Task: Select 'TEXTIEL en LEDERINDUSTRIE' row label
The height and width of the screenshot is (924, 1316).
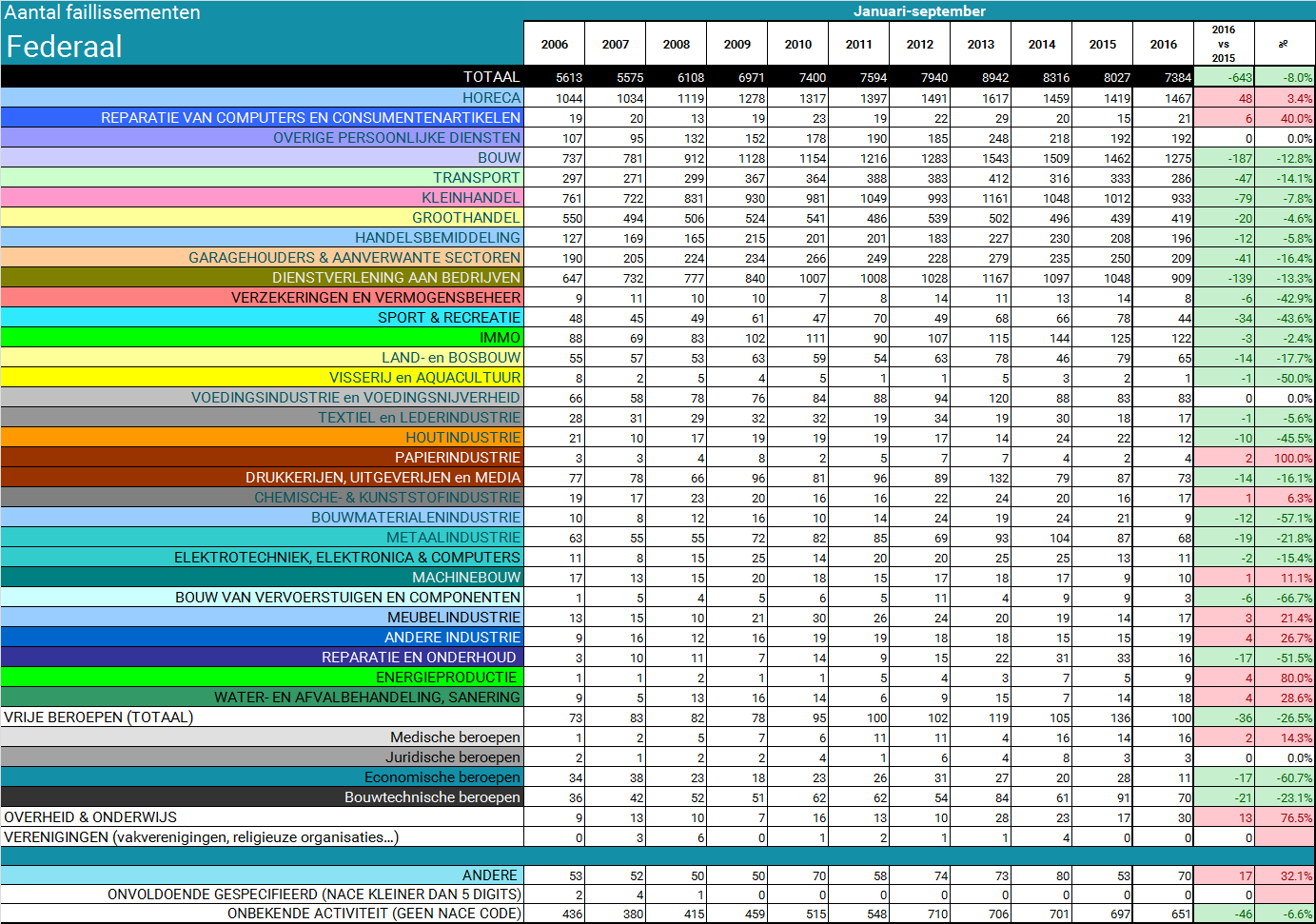Action: point(420,417)
